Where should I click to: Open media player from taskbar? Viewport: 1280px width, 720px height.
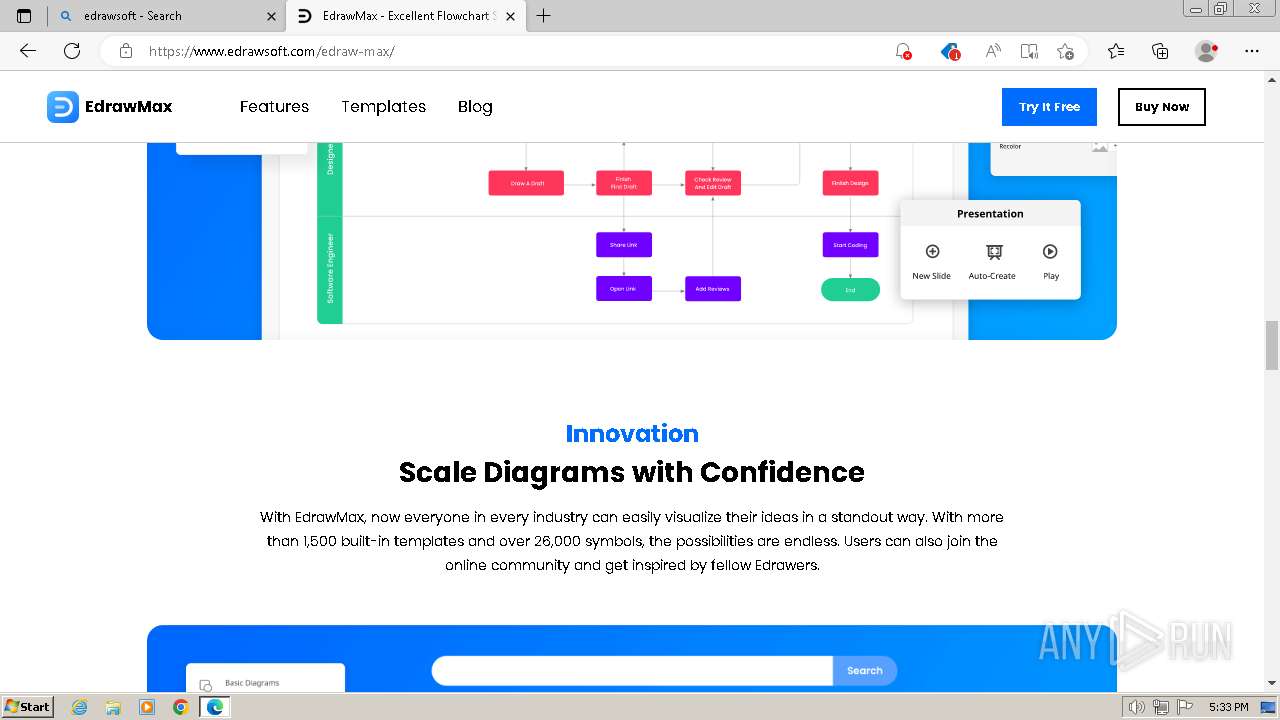click(147, 707)
